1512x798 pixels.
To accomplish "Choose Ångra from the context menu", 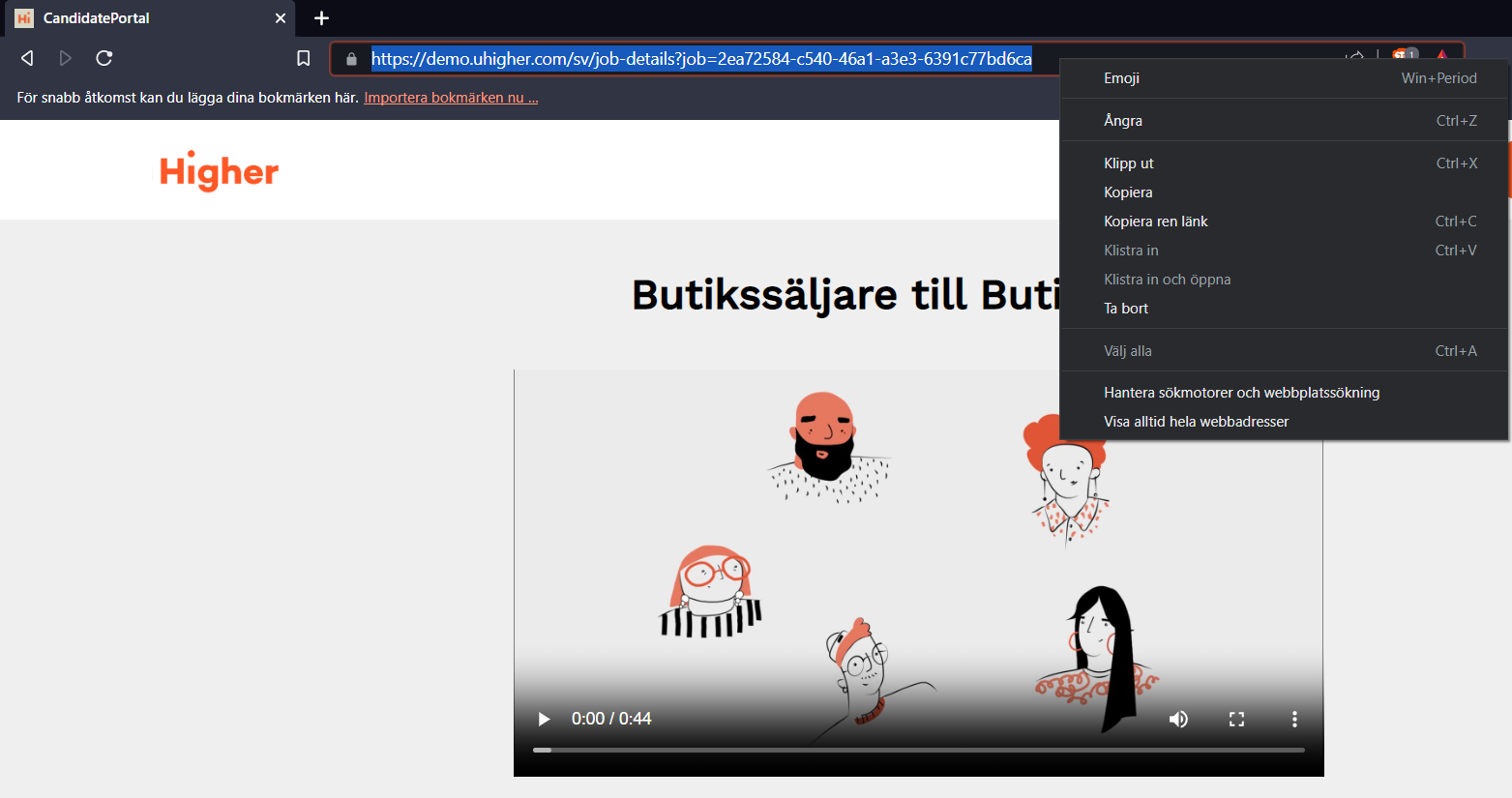I will (x=1123, y=121).
